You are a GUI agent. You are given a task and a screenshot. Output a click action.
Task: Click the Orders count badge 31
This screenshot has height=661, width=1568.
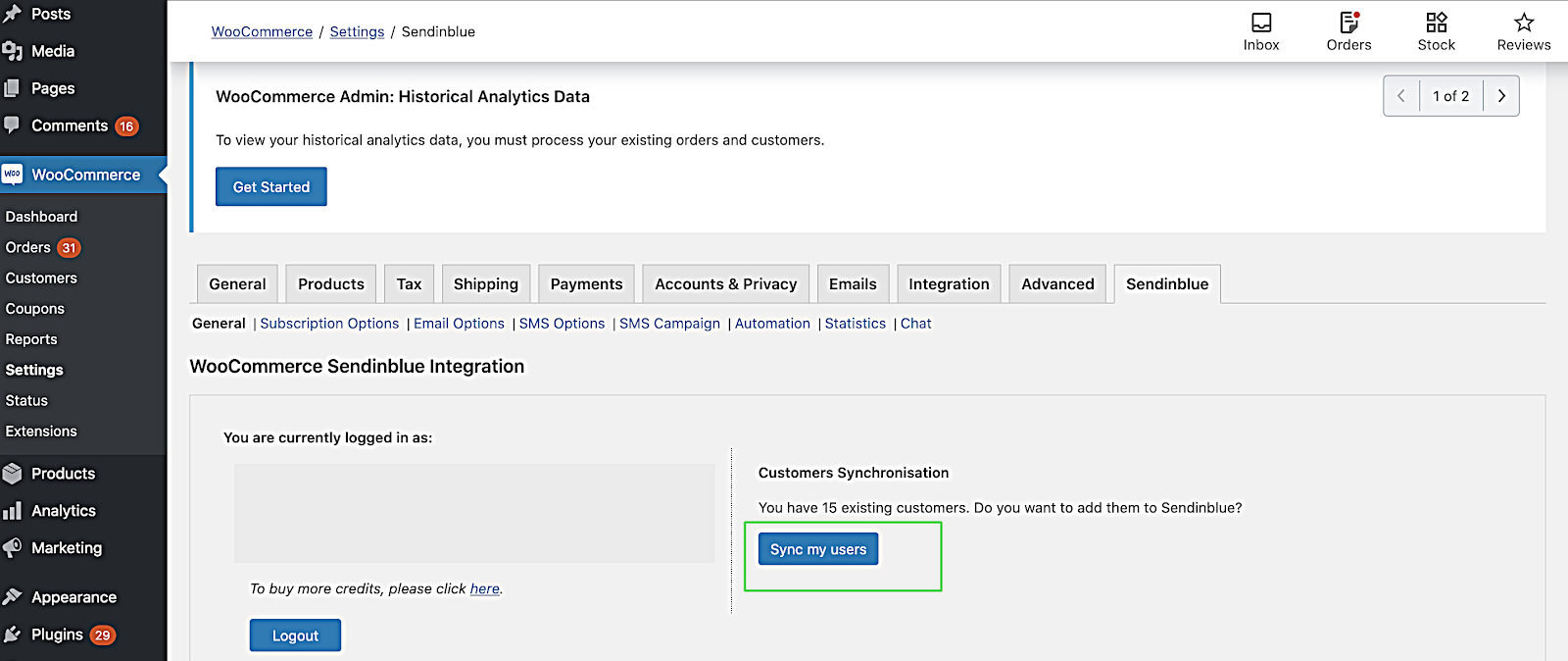point(69,248)
